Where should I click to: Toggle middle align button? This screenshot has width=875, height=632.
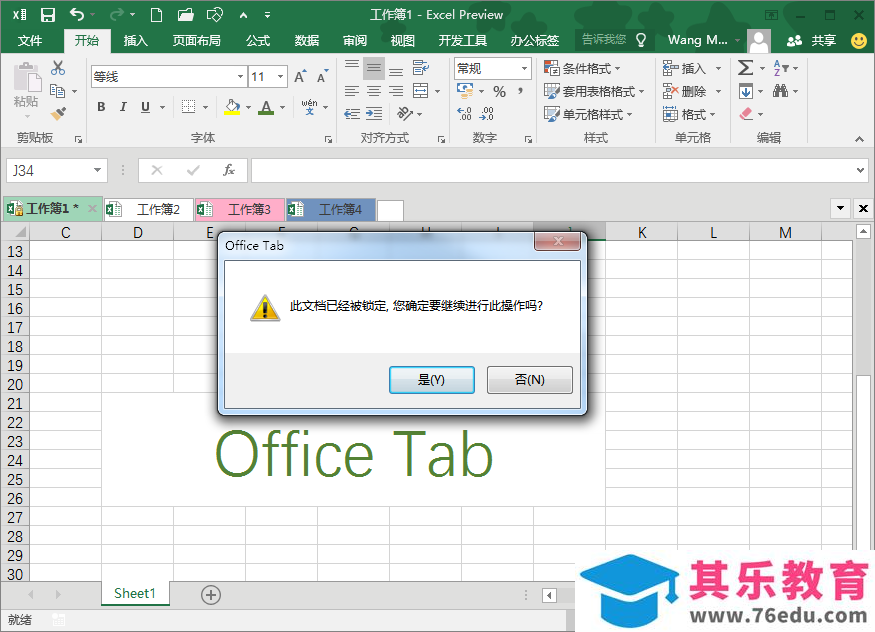374,68
